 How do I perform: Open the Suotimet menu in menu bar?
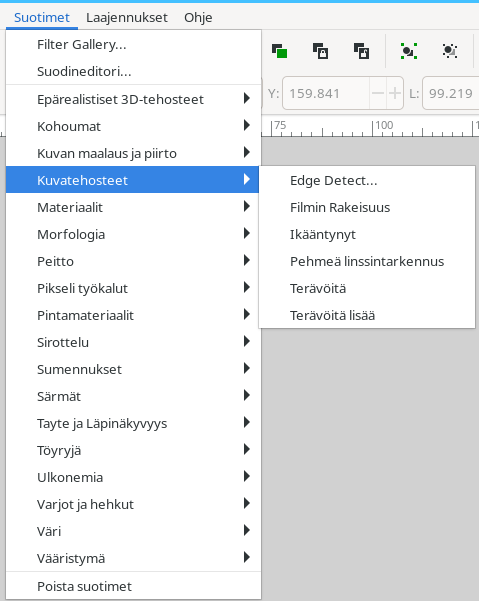coord(42,17)
